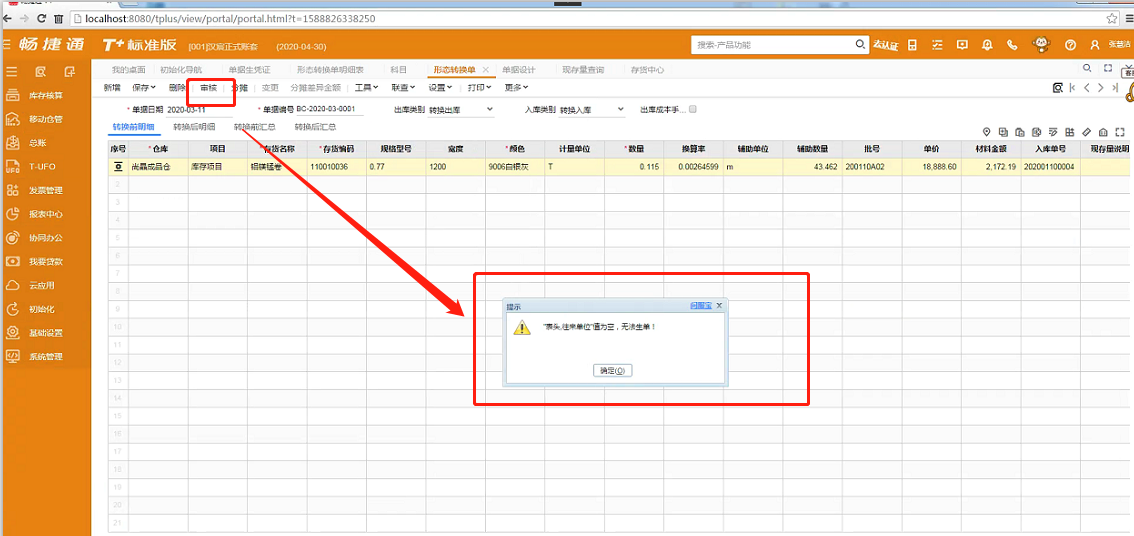Image resolution: width=1134 pixels, height=536 pixels.
Task: Go to previous document record arrow
Action: pos(1086,88)
